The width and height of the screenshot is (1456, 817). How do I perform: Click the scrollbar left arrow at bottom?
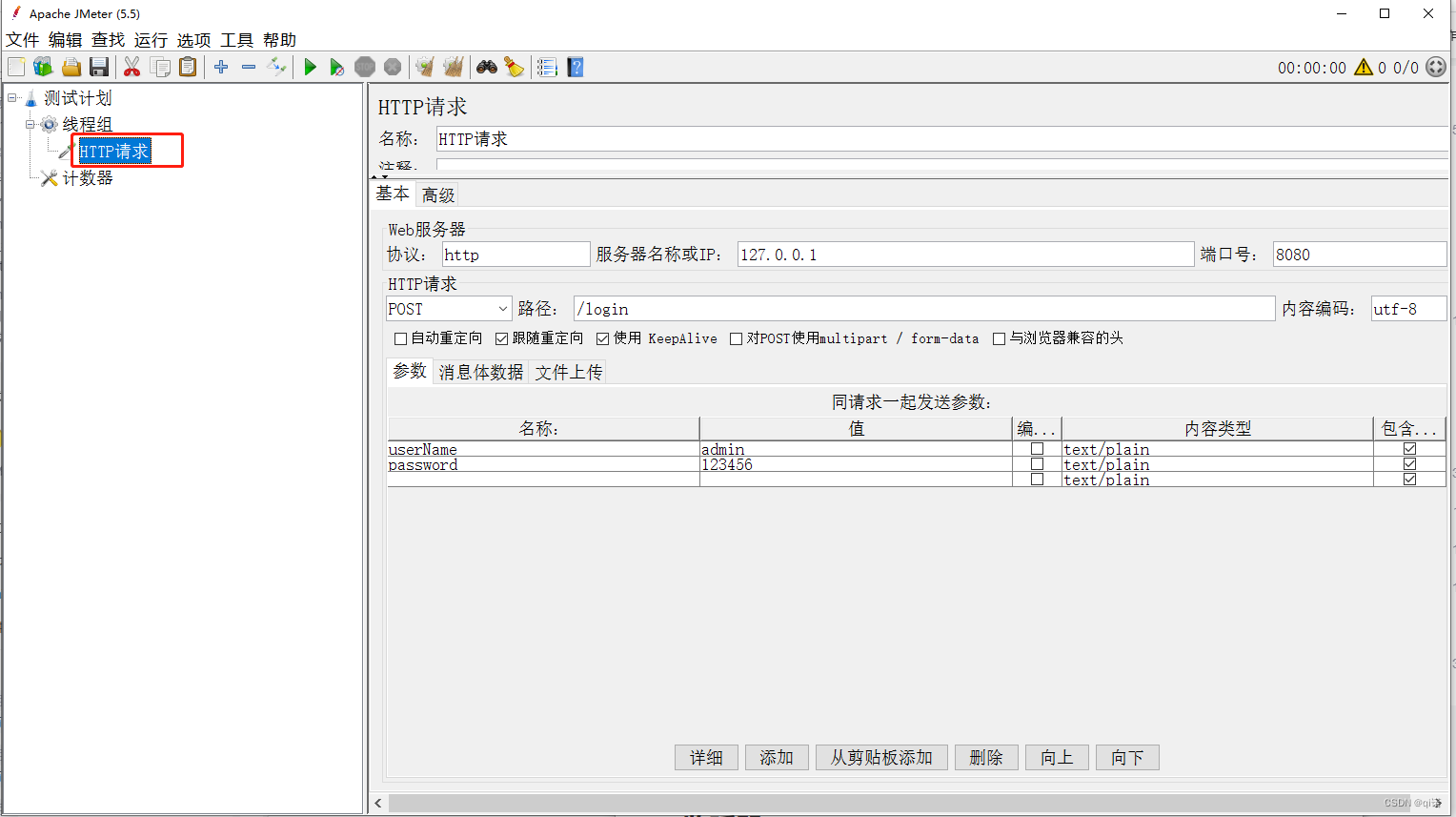click(x=378, y=804)
